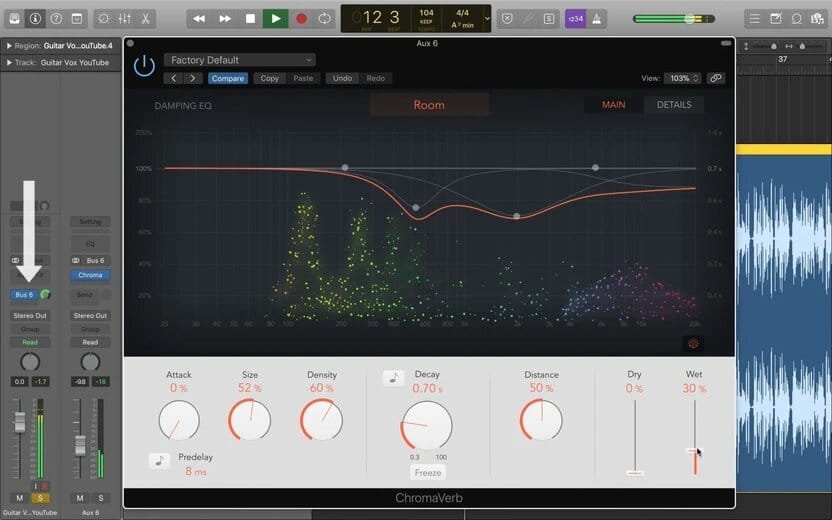Click the Predelay 8 ms value
The image size is (832, 520).
point(196,471)
